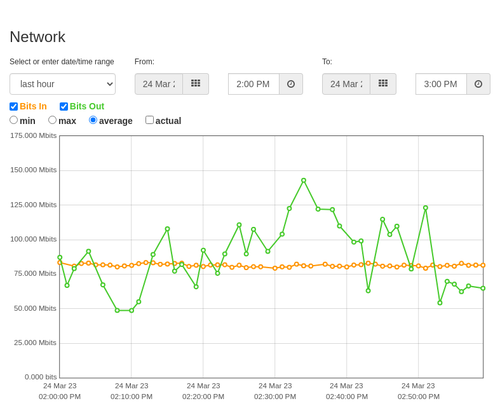Click the 'Select or enter date/time range' label
500x403 pixels.
[62, 62]
